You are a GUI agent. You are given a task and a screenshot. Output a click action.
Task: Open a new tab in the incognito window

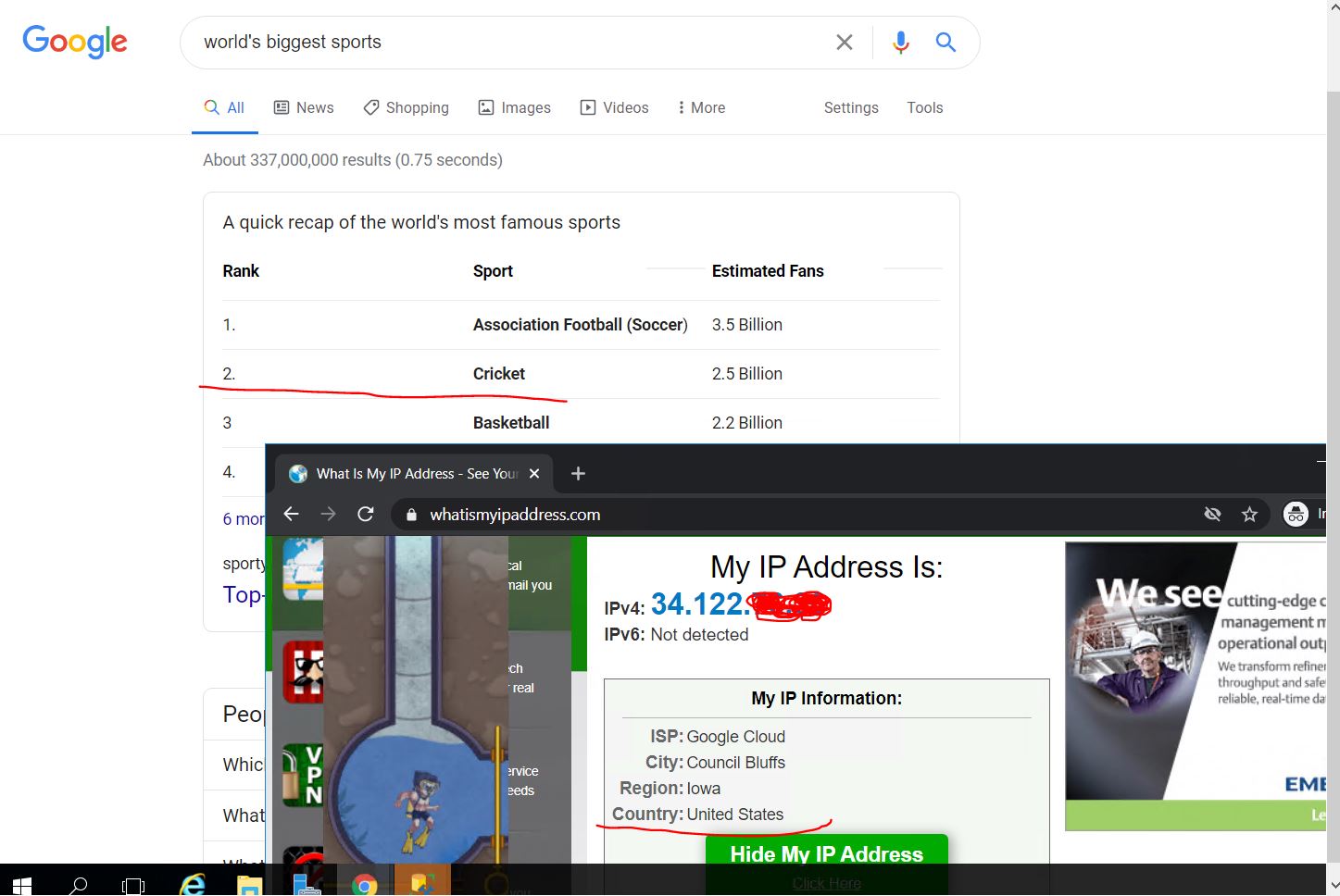[x=578, y=474]
